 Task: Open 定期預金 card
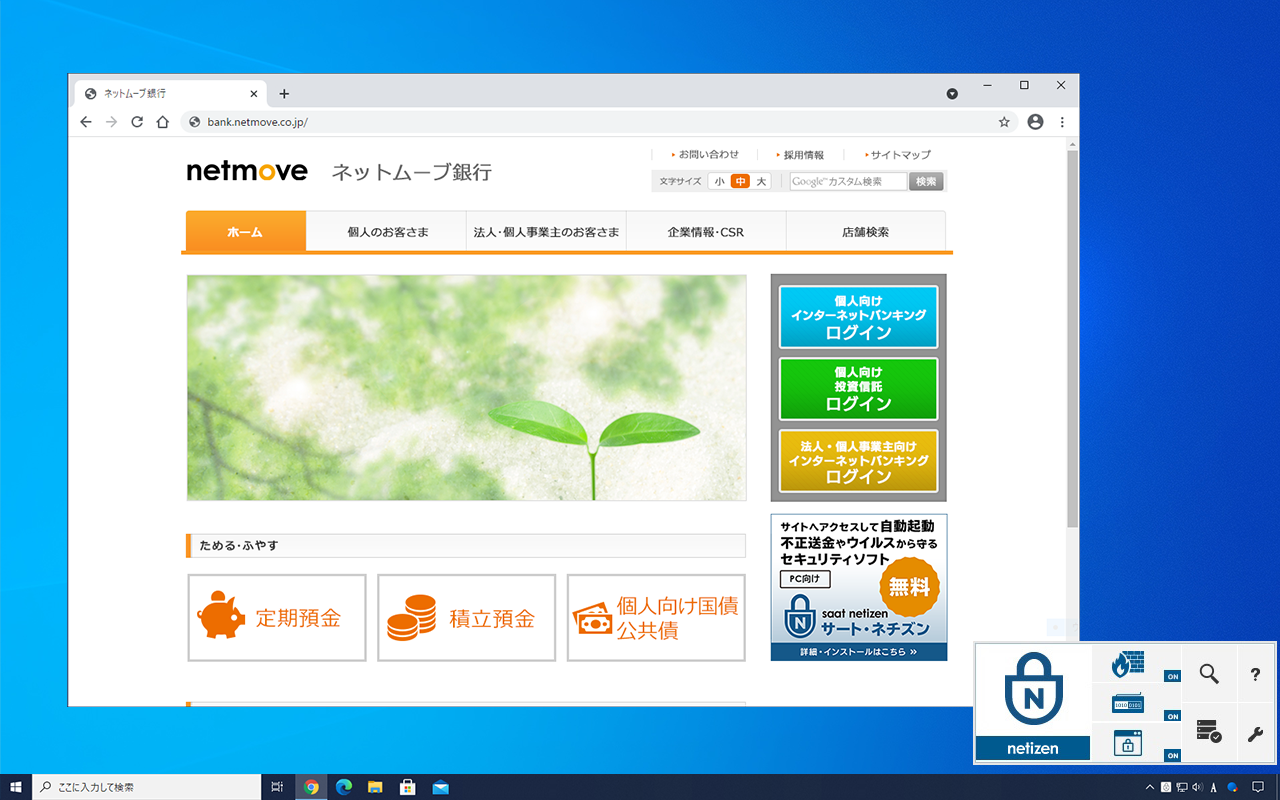tap(277, 618)
